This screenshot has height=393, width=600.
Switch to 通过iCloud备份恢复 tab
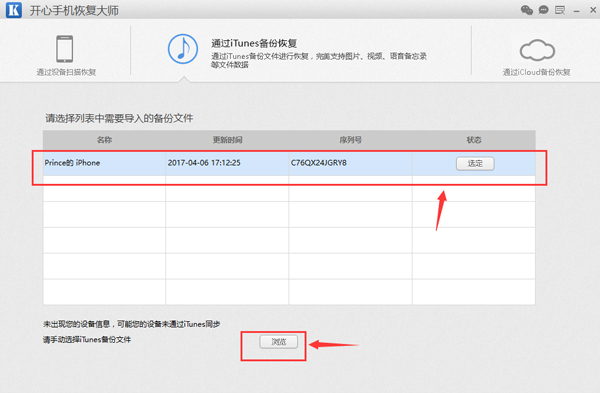click(536, 72)
